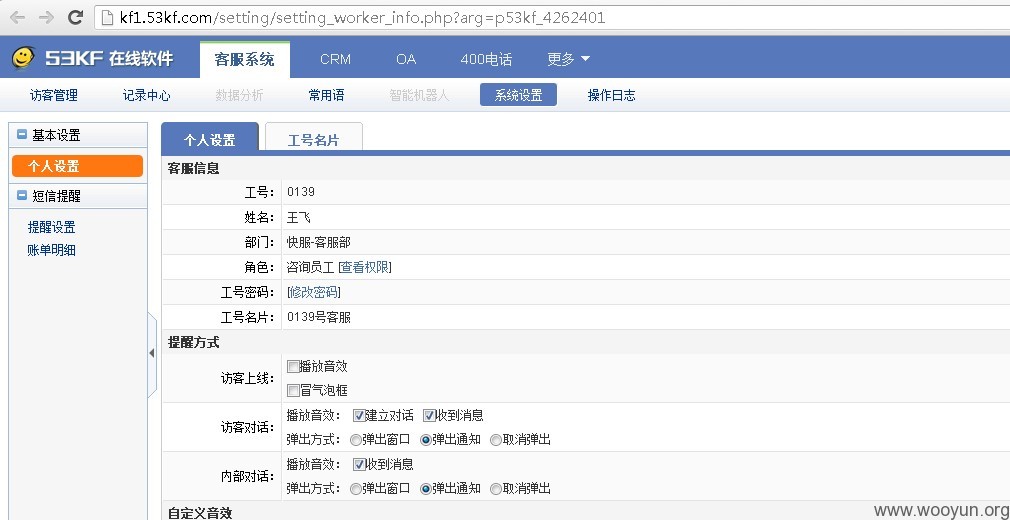The image size is (1010, 520).
Task: Click the greyed 数据分析 menu
Action: (x=240, y=95)
